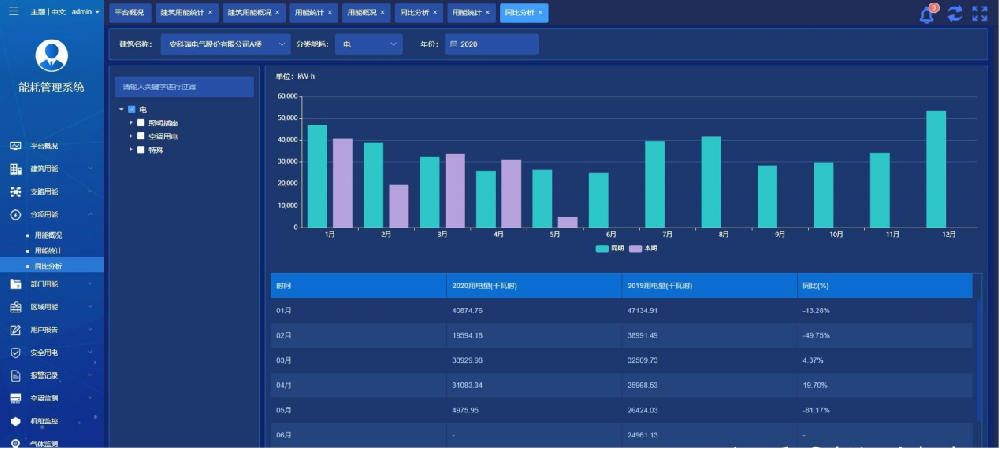Switch to the 平台概况 tab
Viewport: 1000px width, 449px height.
click(x=130, y=13)
